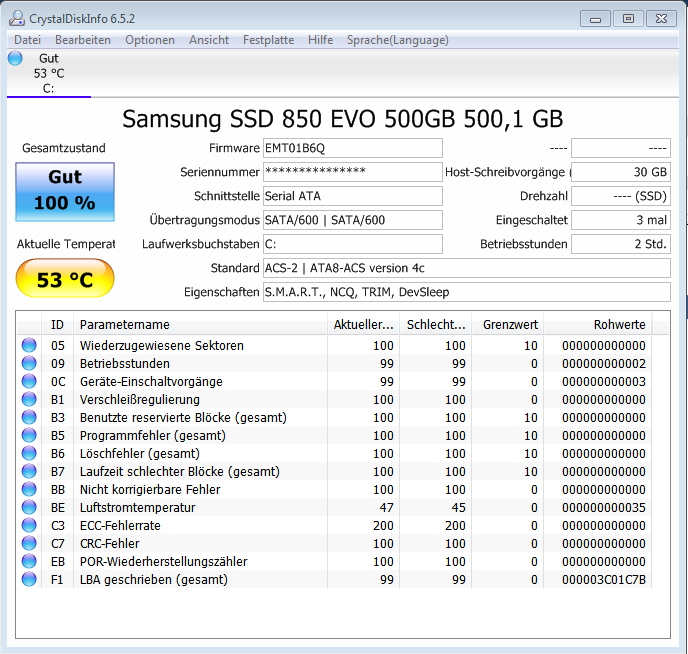
Task: Click the Schnittstelle field Serial ATA
Action: click(x=353, y=196)
